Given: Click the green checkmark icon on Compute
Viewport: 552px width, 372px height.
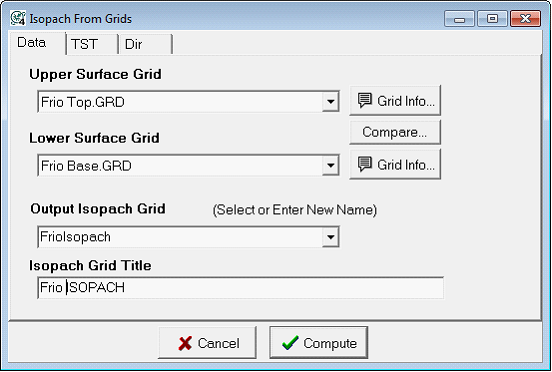Looking at the screenshot, I should click(x=290, y=343).
